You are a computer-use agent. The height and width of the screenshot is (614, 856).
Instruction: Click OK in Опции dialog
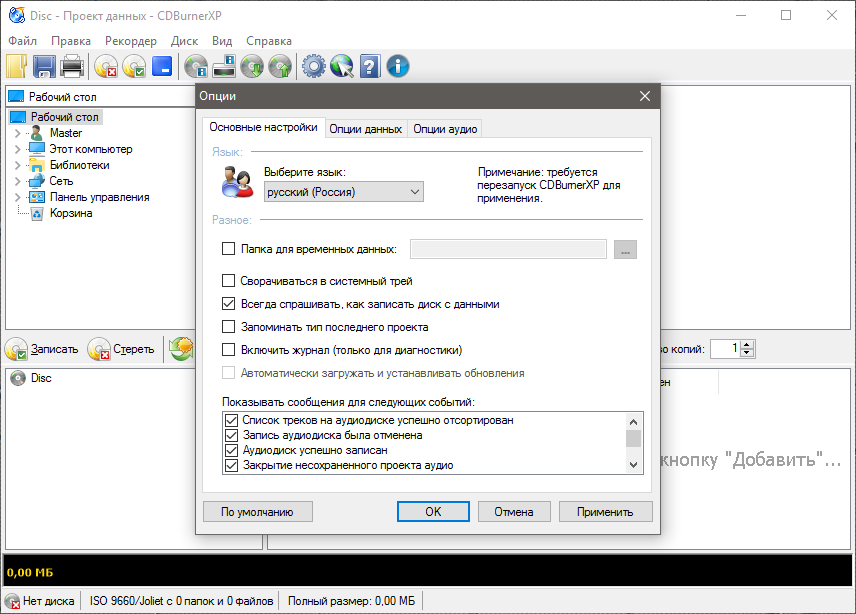[x=433, y=512]
